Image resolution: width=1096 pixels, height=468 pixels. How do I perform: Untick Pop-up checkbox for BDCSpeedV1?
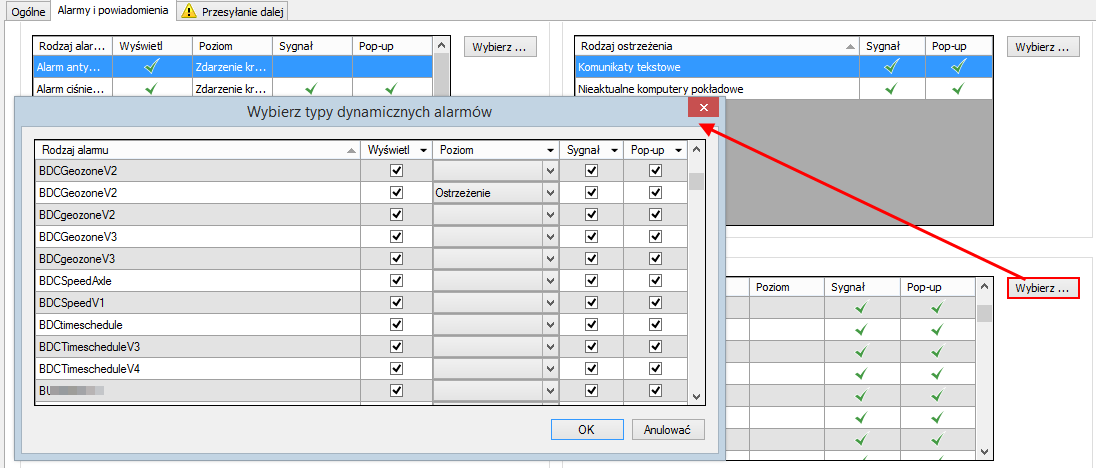tap(655, 303)
